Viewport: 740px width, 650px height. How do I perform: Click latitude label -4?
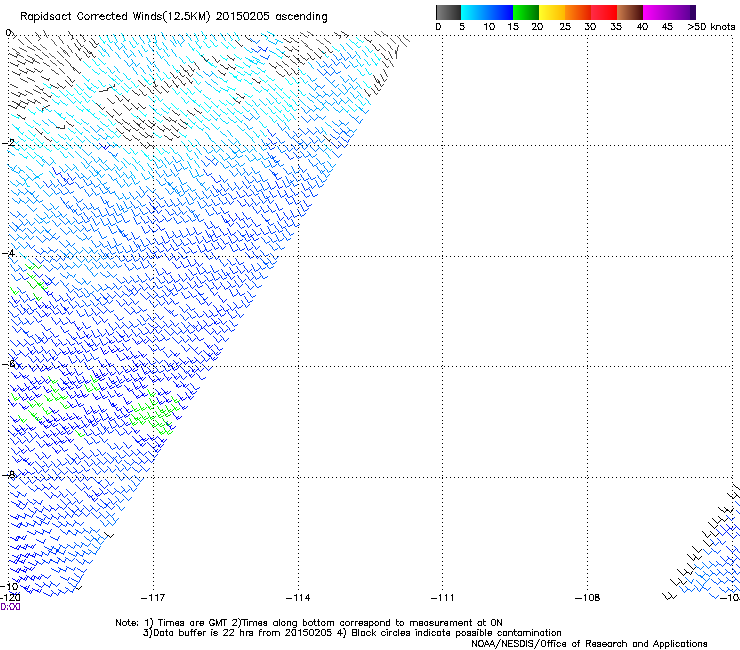tap(8, 253)
